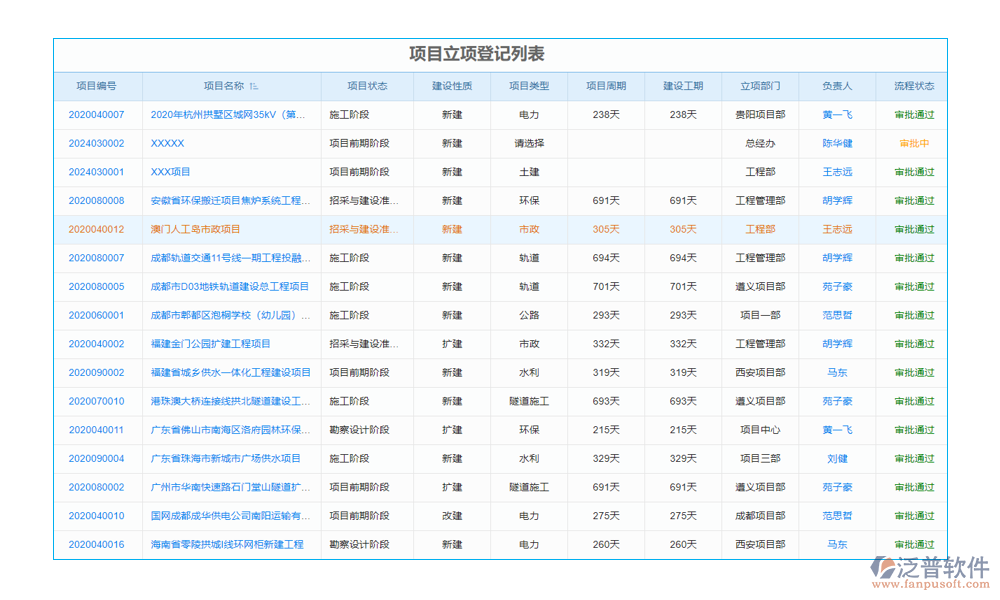This screenshot has width=1000, height=600.
Task: Click the 立项部门 column header
Action: tap(760, 87)
